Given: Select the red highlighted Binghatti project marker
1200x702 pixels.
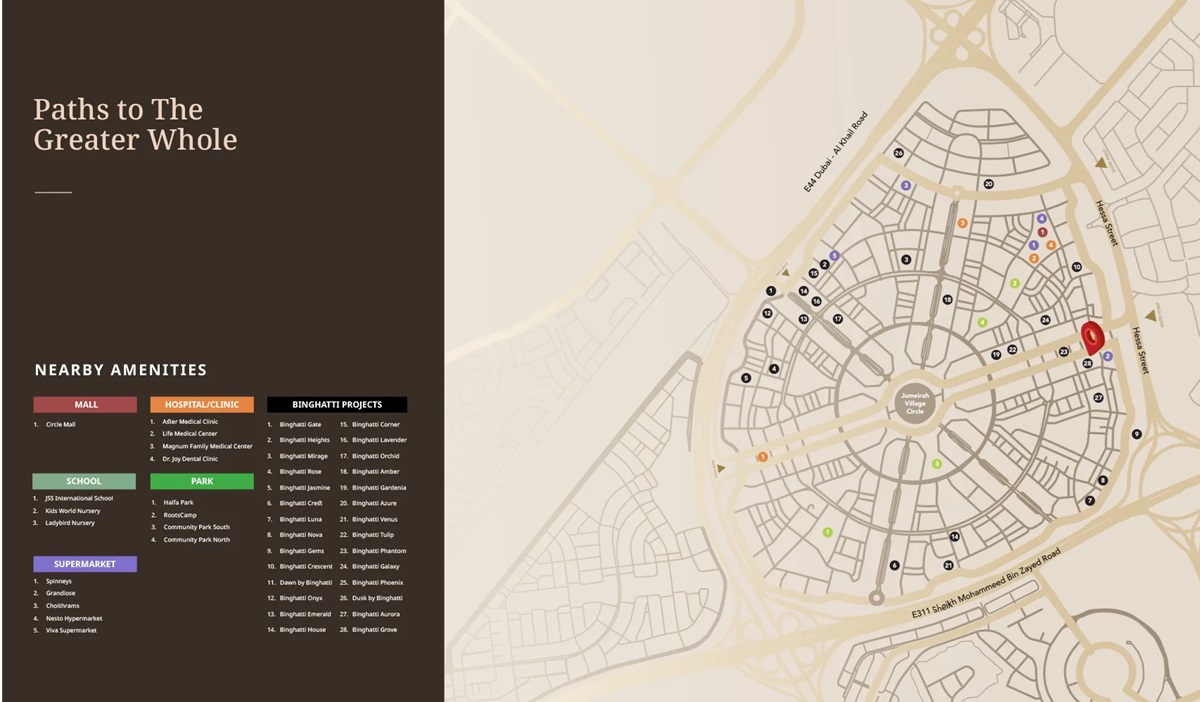Looking at the screenshot, I should [x=1091, y=337].
